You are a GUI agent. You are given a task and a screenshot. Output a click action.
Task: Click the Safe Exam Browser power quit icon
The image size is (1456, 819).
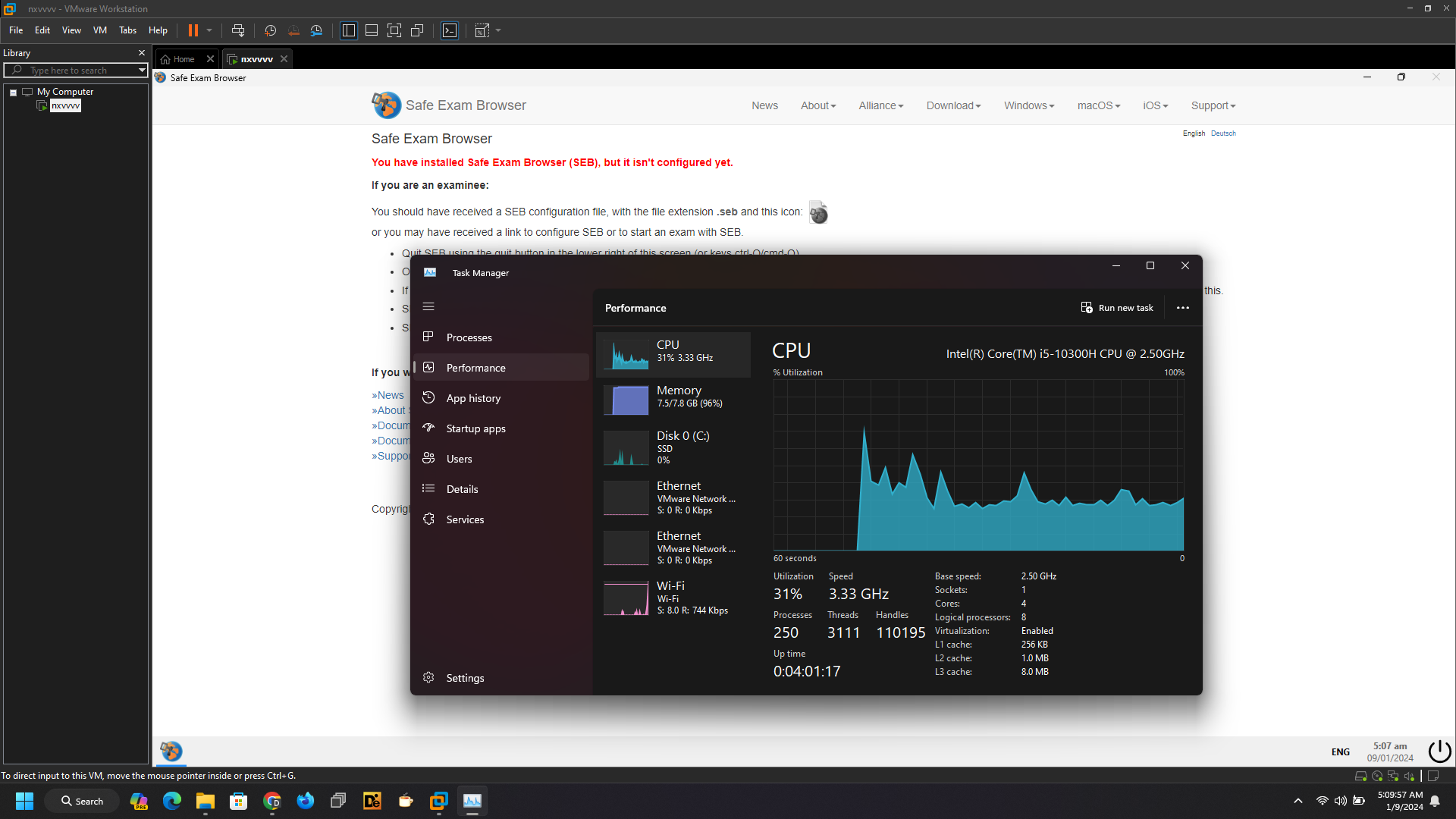pyautogui.click(x=1439, y=752)
